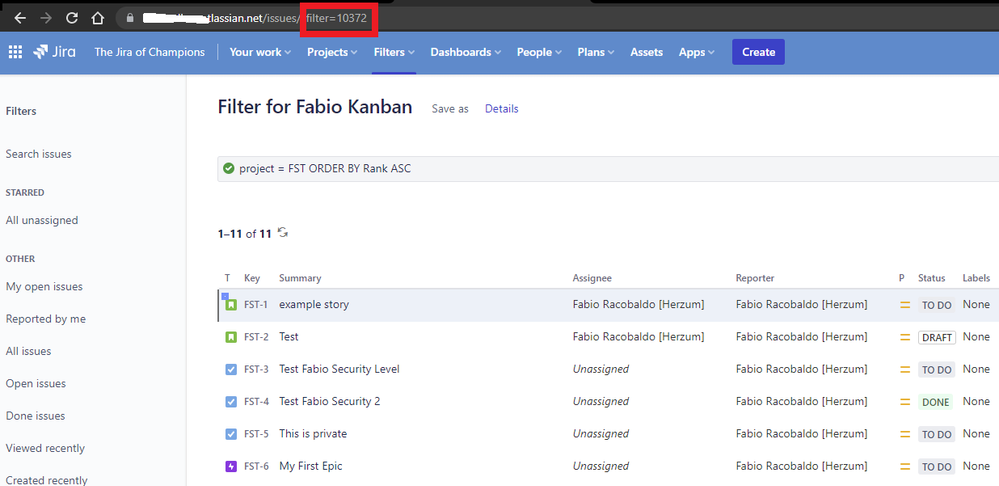
Task: Click The Jira of Champions site name
Action: tap(150, 52)
